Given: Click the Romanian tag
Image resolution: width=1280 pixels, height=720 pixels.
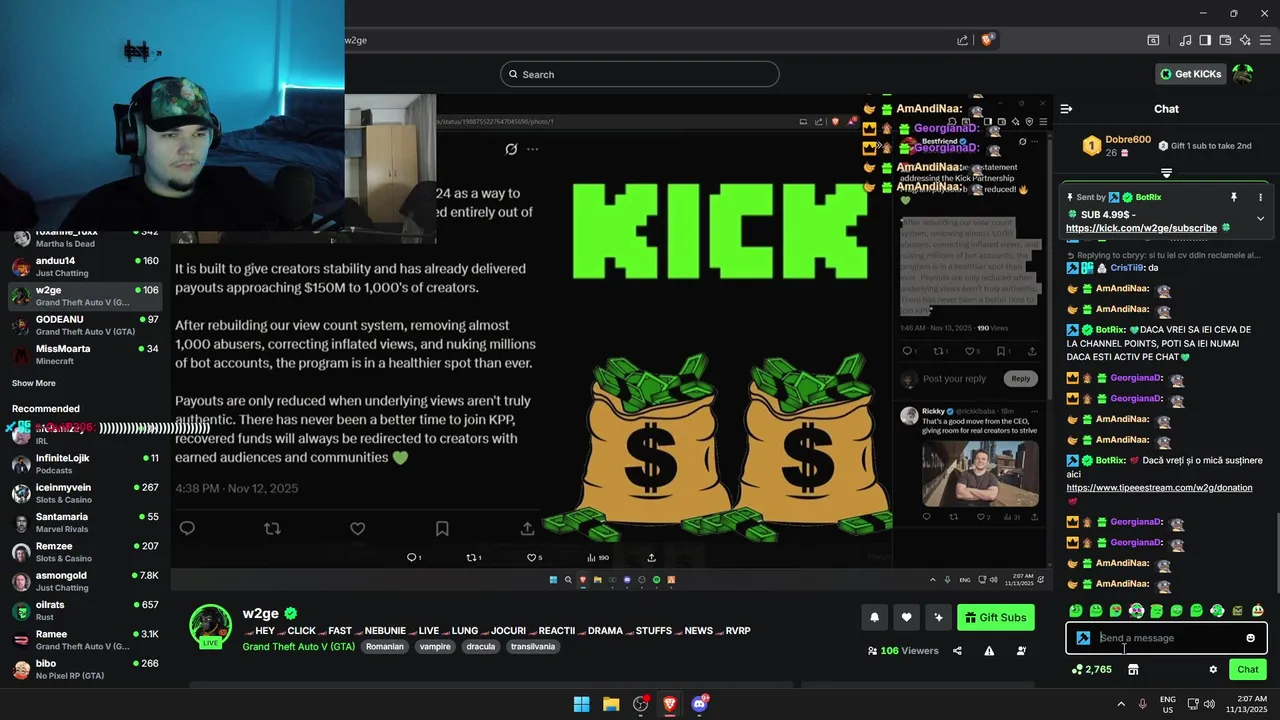Looking at the screenshot, I should point(385,647).
